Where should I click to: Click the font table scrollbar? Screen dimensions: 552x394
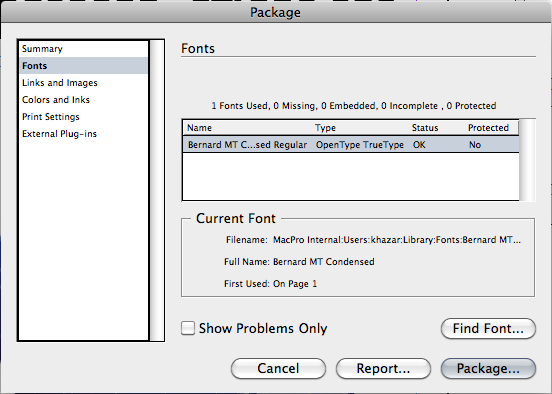point(527,160)
